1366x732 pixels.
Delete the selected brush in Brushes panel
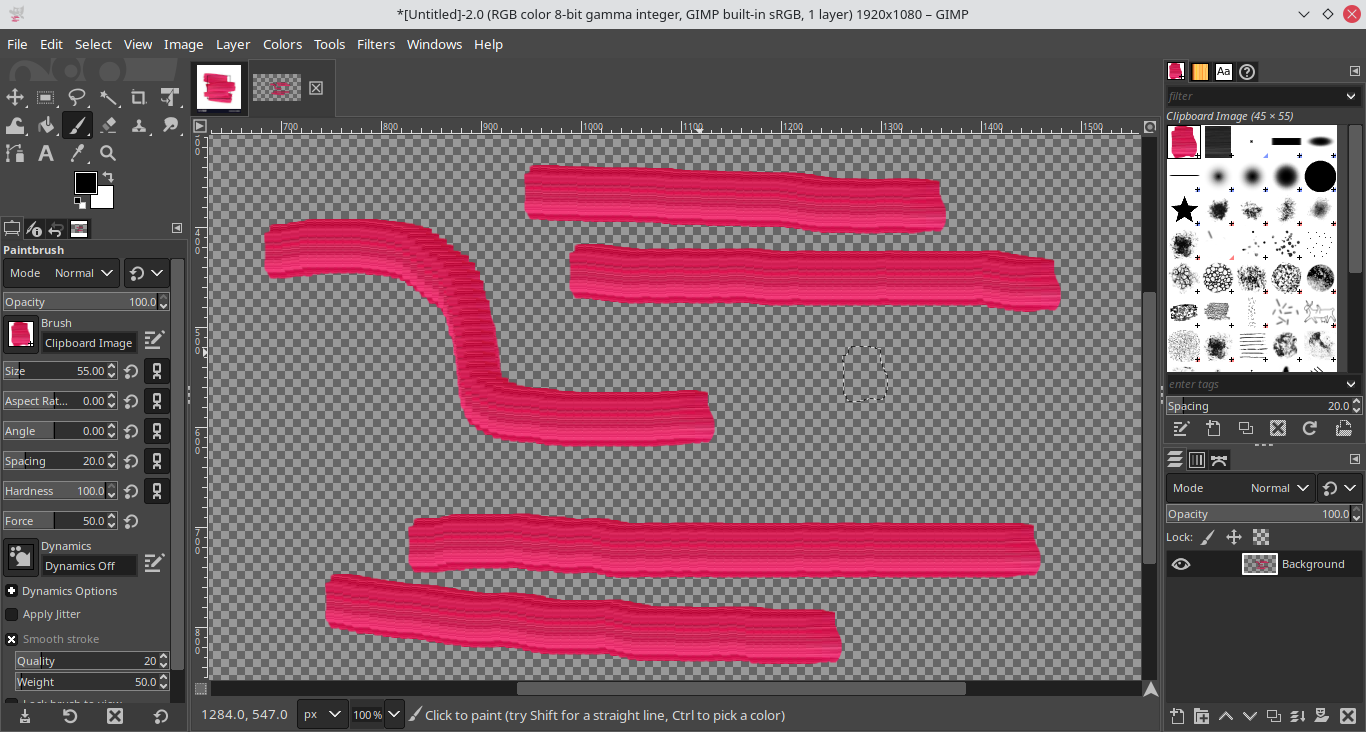coord(1278,428)
